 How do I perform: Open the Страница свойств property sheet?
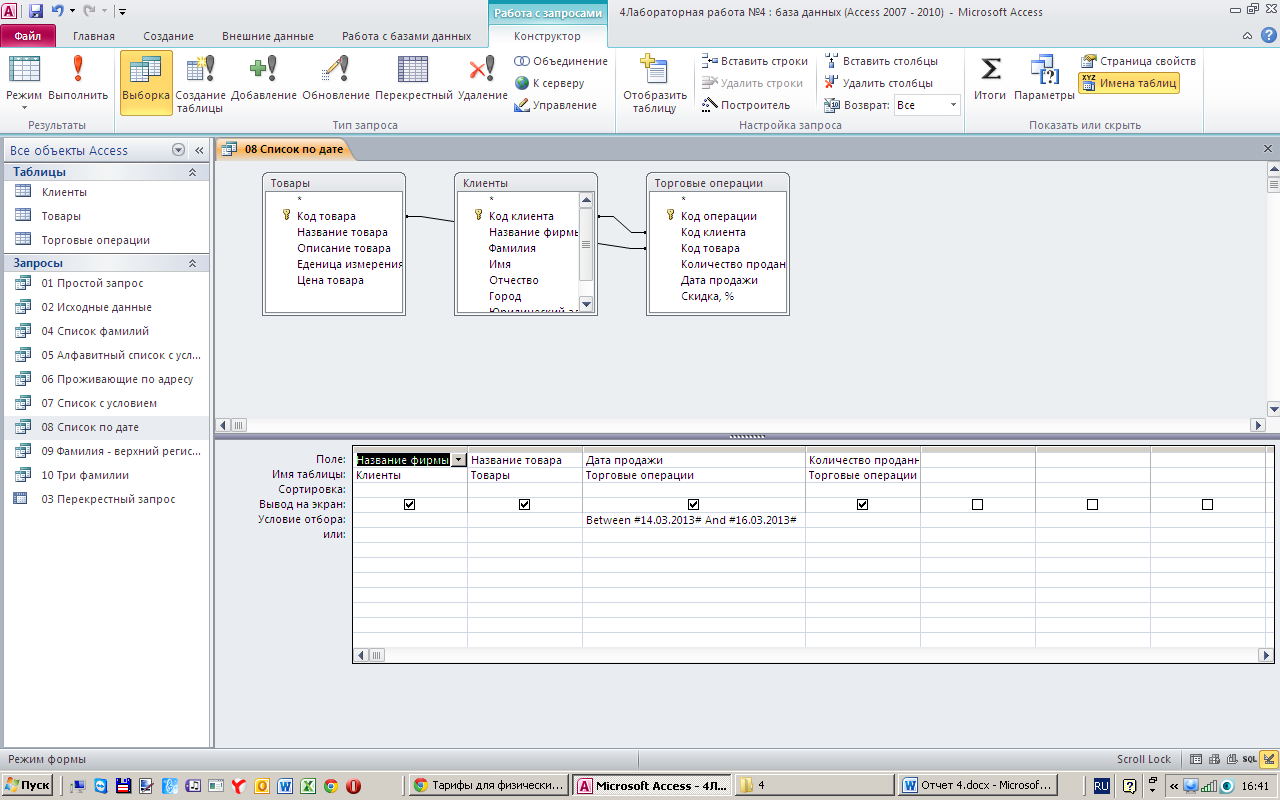pyautogui.click(x=1139, y=61)
